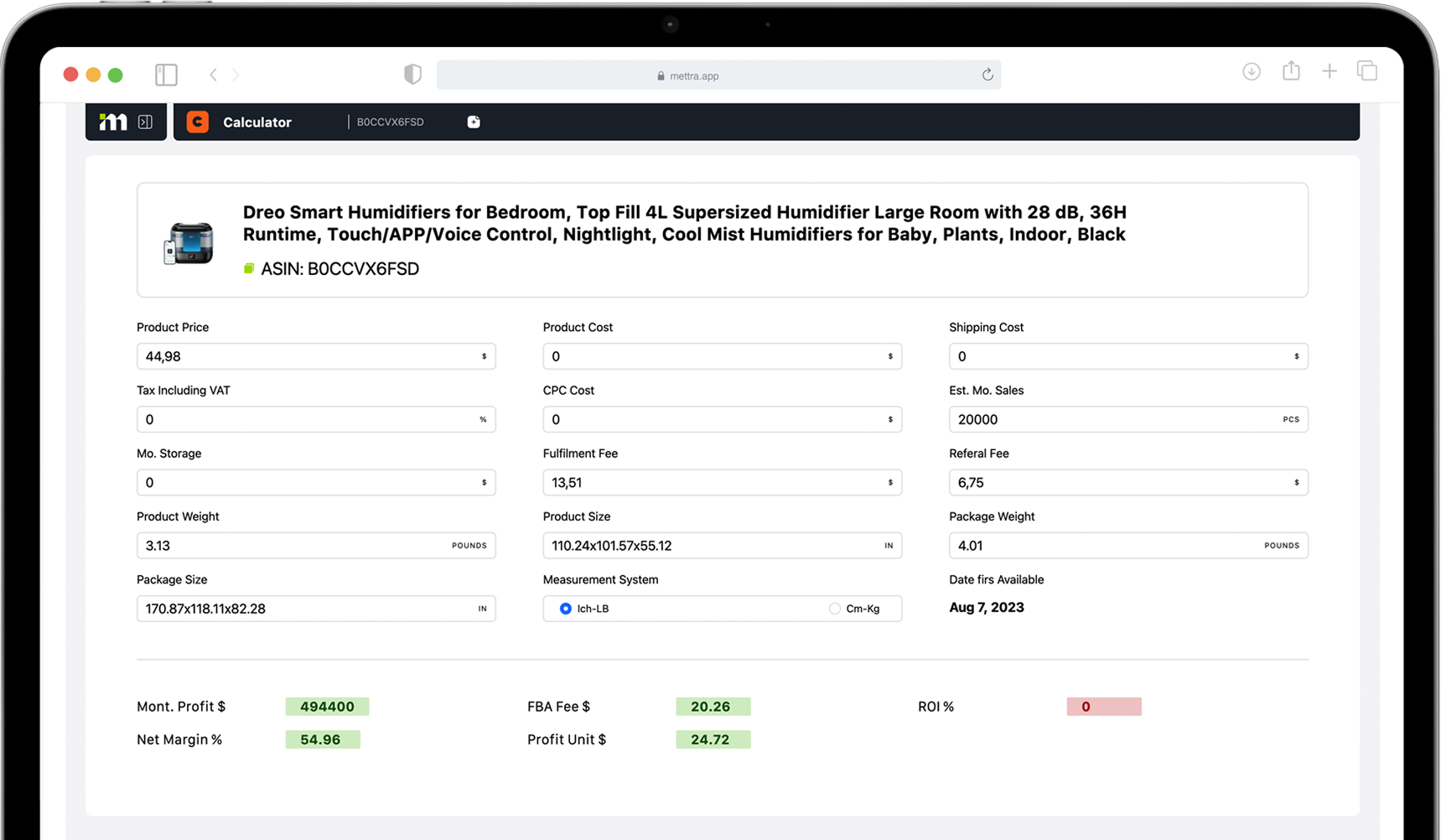The height and width of the screenshot is (840, 1441).
Task: Open Safari downloads
Action: (1251, 72)
